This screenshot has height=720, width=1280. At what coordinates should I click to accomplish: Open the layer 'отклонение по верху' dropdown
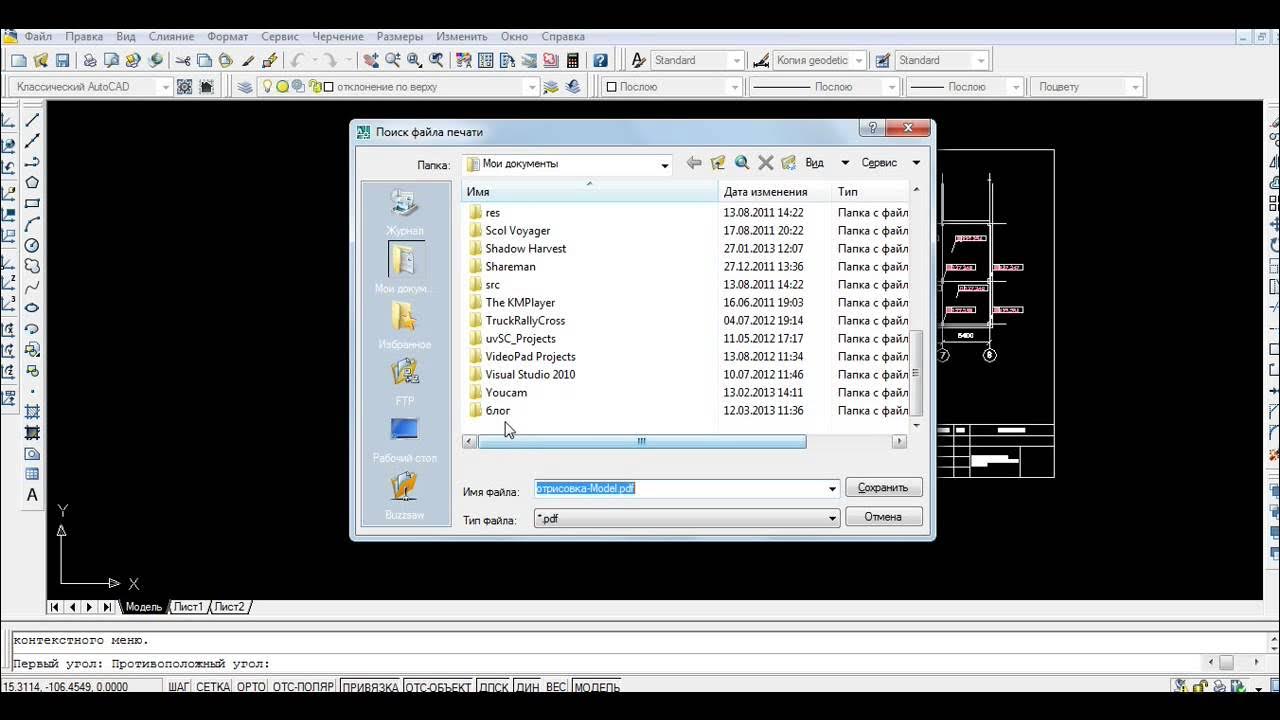pyautogui.click(x=533, y=87)
